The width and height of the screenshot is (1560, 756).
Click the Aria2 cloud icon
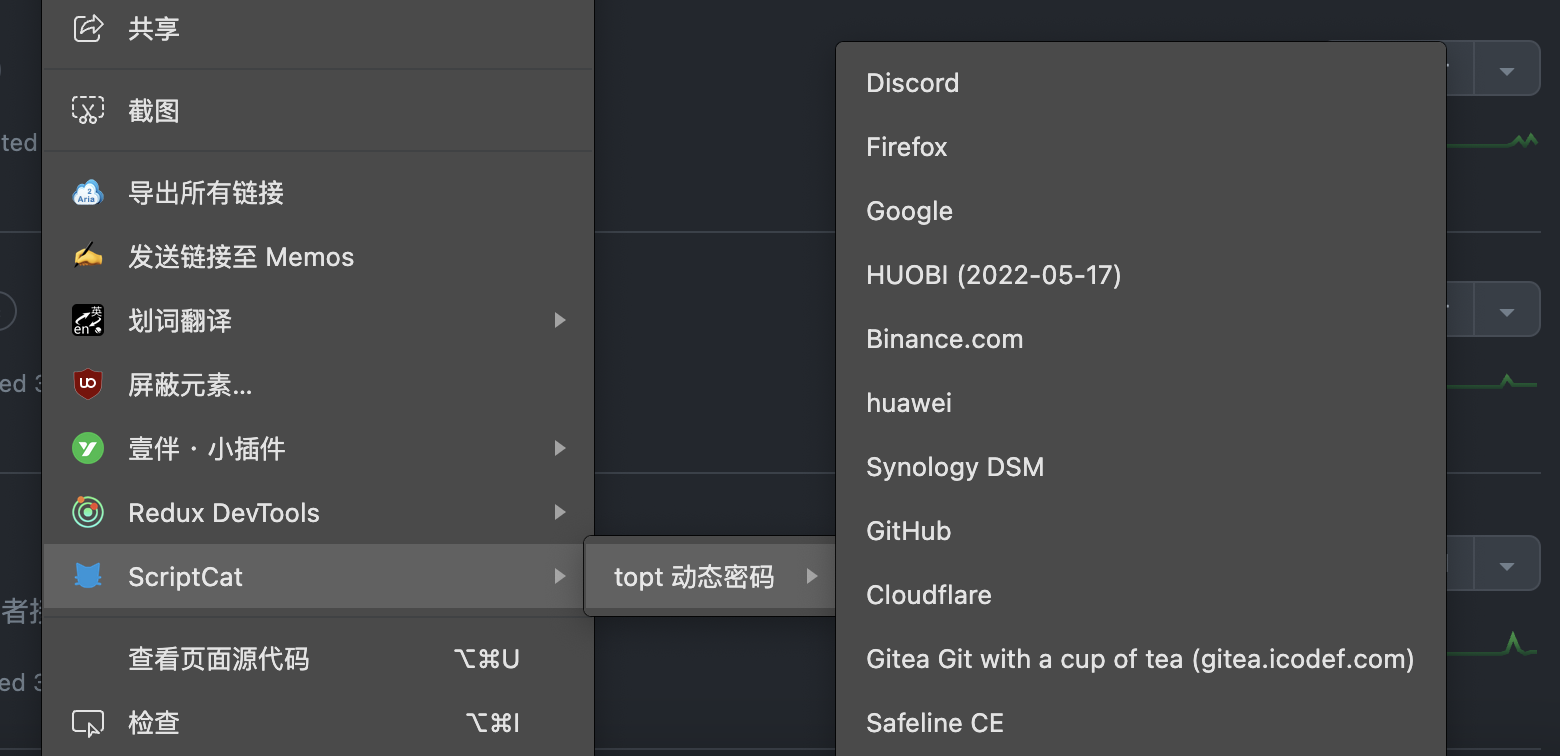[88, 192]
